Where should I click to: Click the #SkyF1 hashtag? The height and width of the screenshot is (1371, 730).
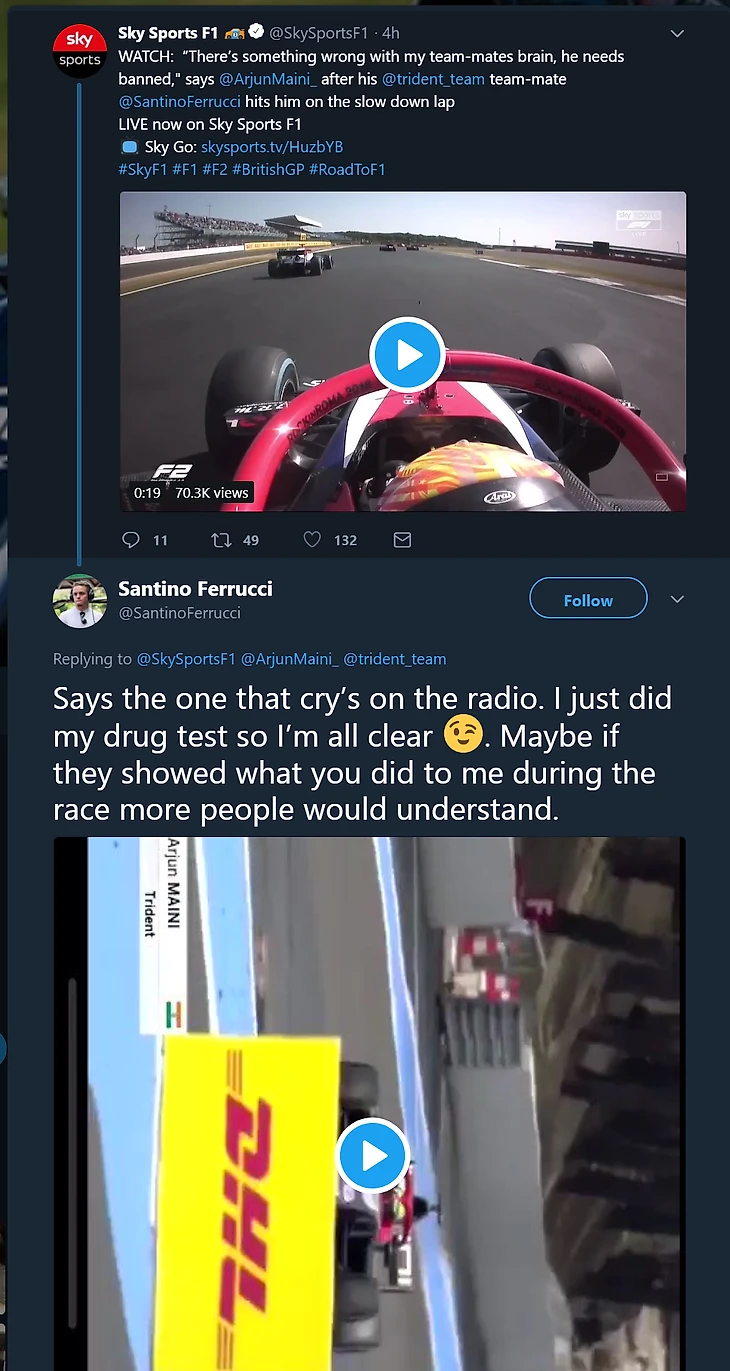[x=143, y=170]
